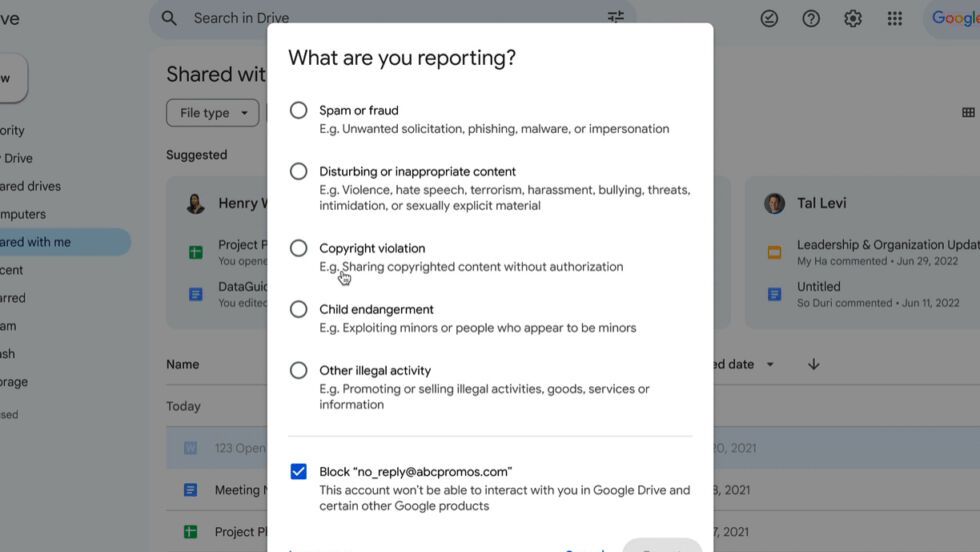
Task: Click the search magnifier icon in Drive
Action: pos(169,18)
